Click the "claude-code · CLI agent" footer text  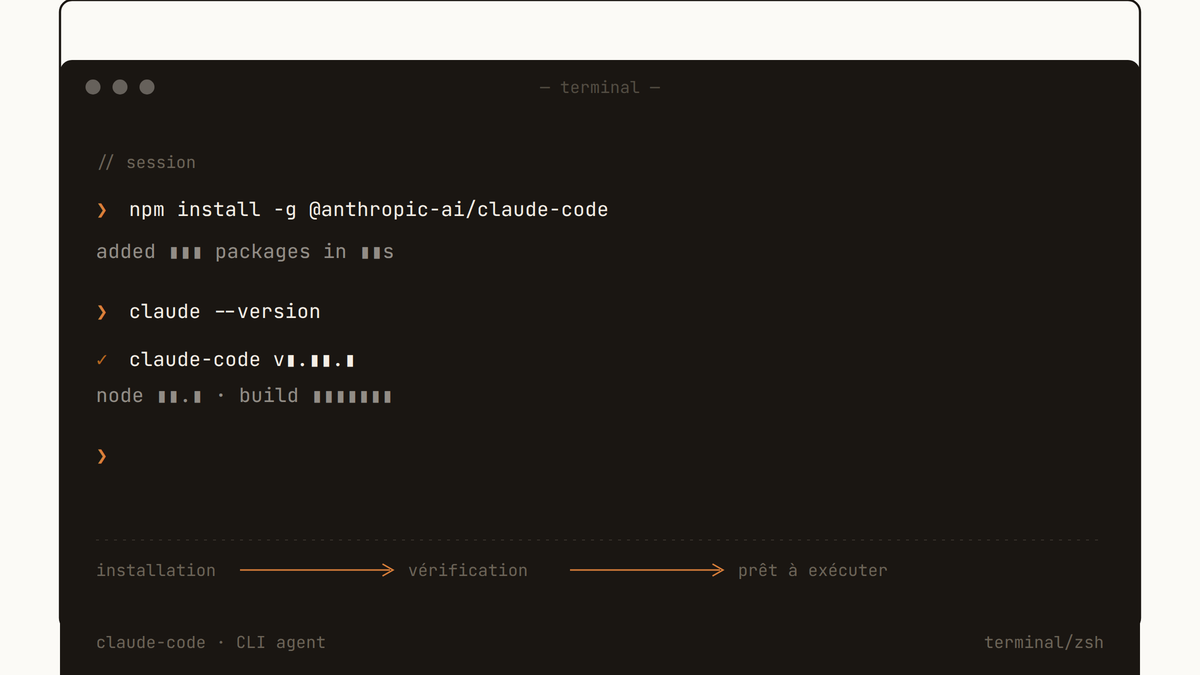click(x=211, y=642)
